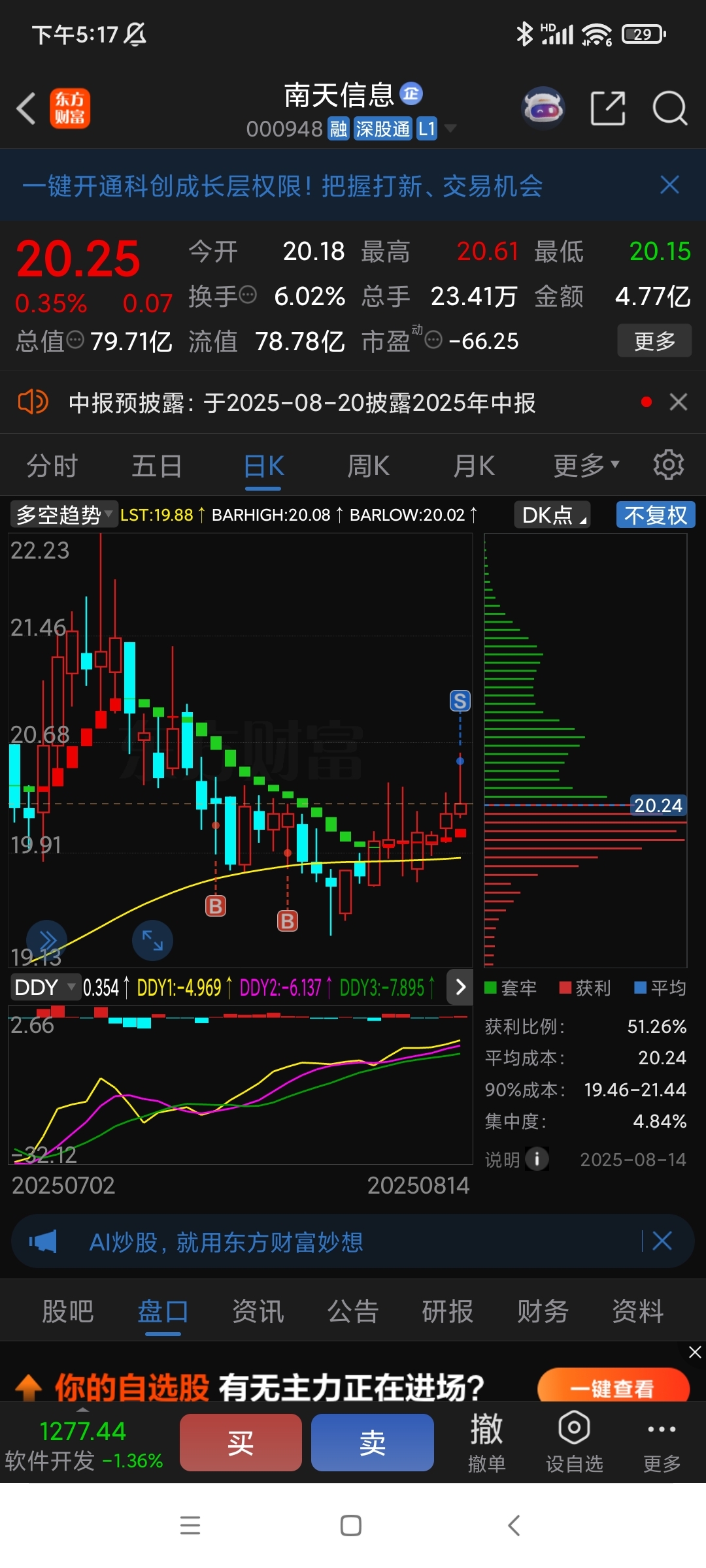The width and height of the screenshot is (706, 1568).
Task: Open chart settings gear icon
Action: [x=668, y=465]
